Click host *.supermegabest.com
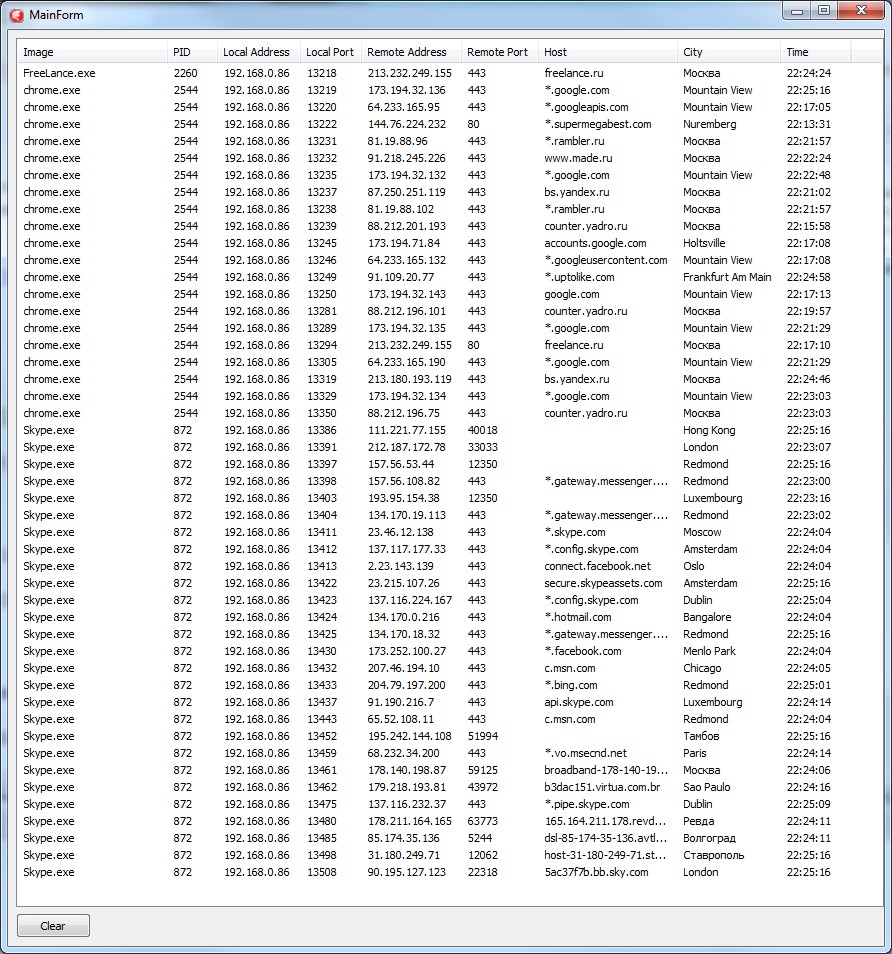Image resolution: width=892 pixels, height=954 pixels. (x=598, y=124)
